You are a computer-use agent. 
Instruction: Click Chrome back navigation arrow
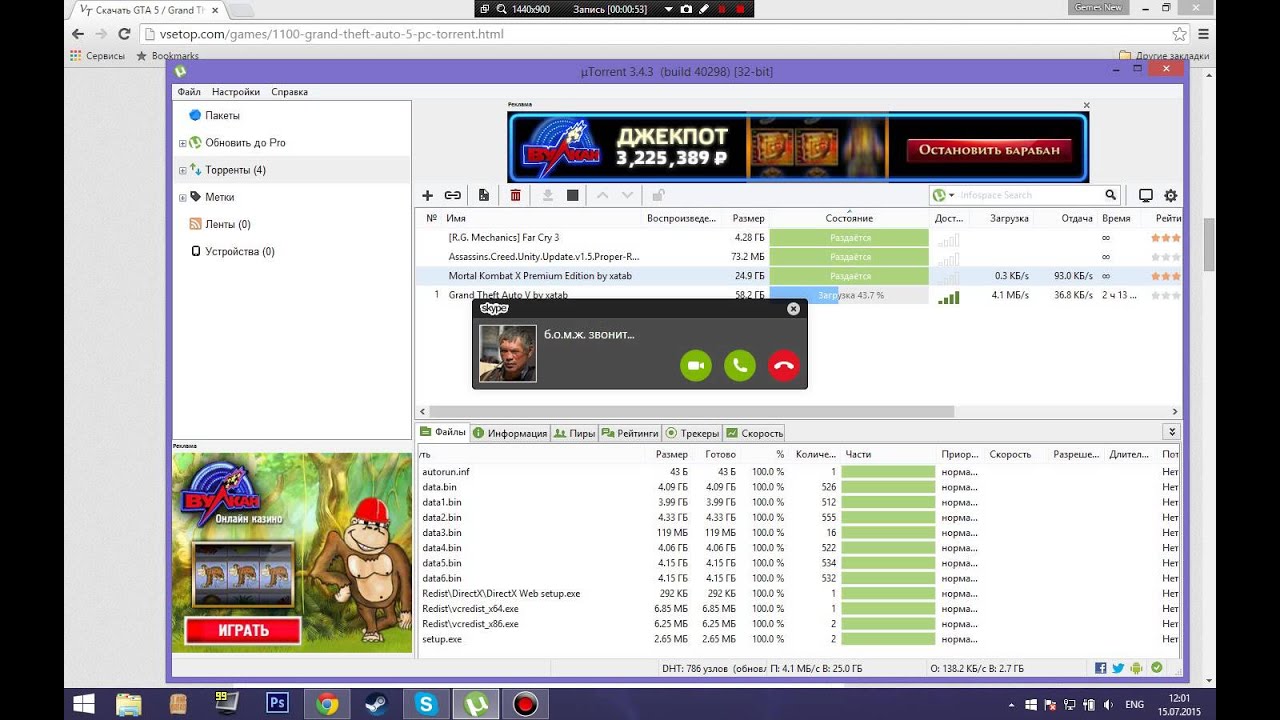click(79, 34)
